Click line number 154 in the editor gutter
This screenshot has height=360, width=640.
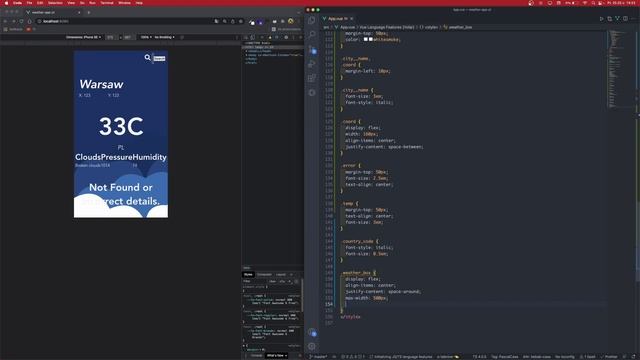pyautogui.click(x=329, y=304)
